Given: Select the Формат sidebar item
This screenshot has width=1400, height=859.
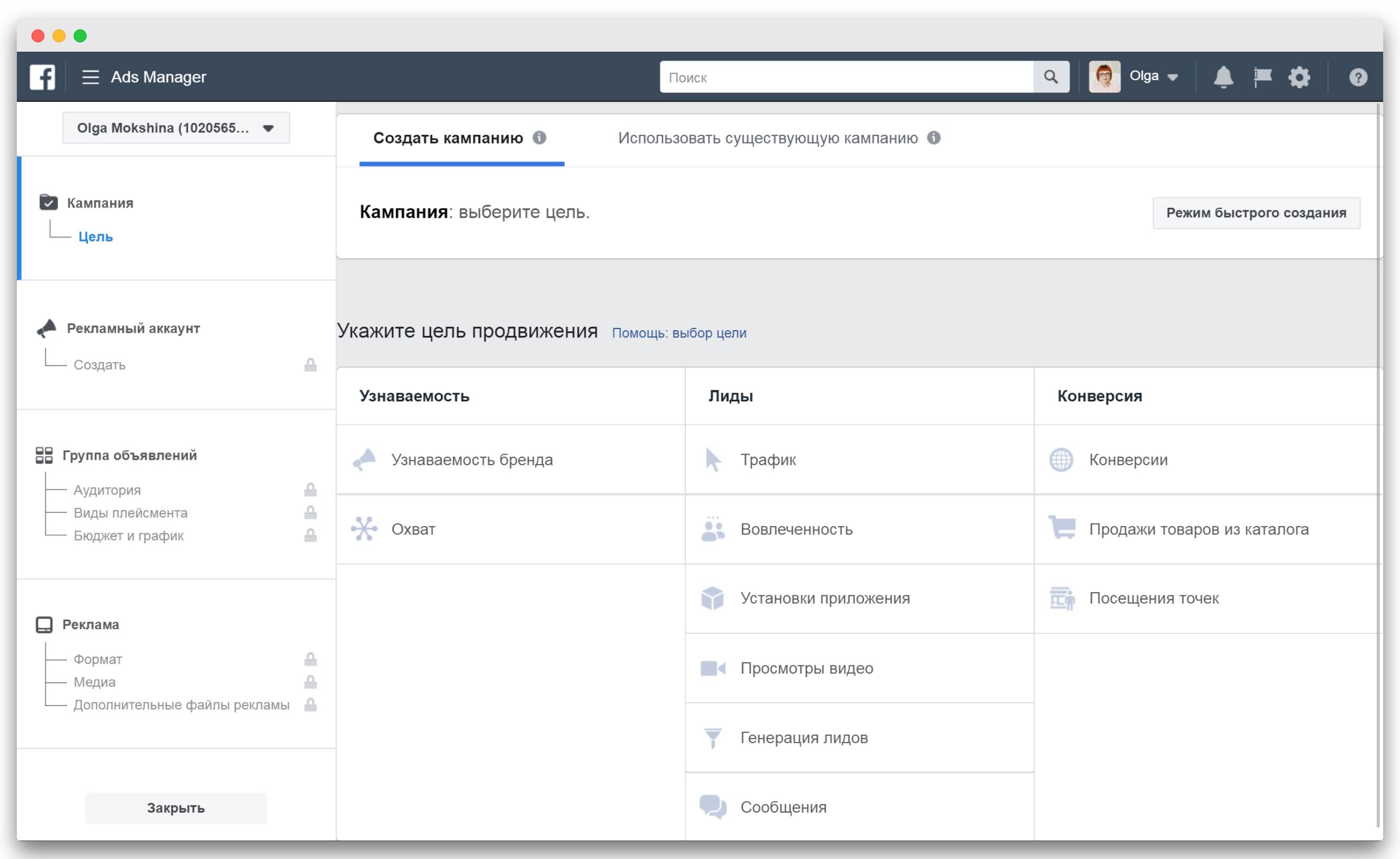Looking at the screenshot, I should [x=98, y=659].
